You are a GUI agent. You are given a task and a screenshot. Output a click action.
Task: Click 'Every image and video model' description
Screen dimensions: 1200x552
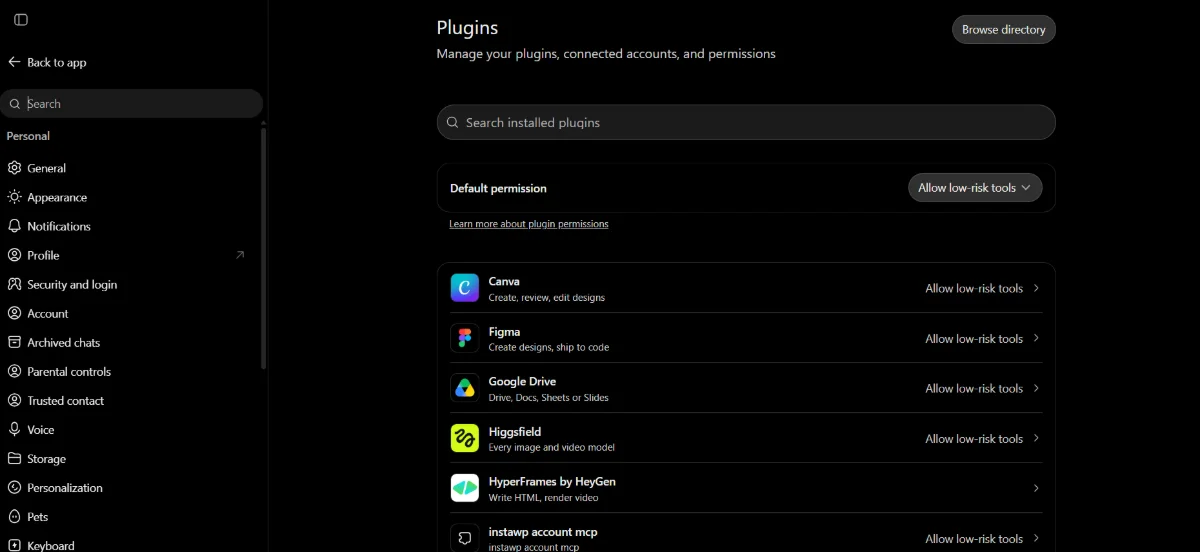[x=552, y=447]
